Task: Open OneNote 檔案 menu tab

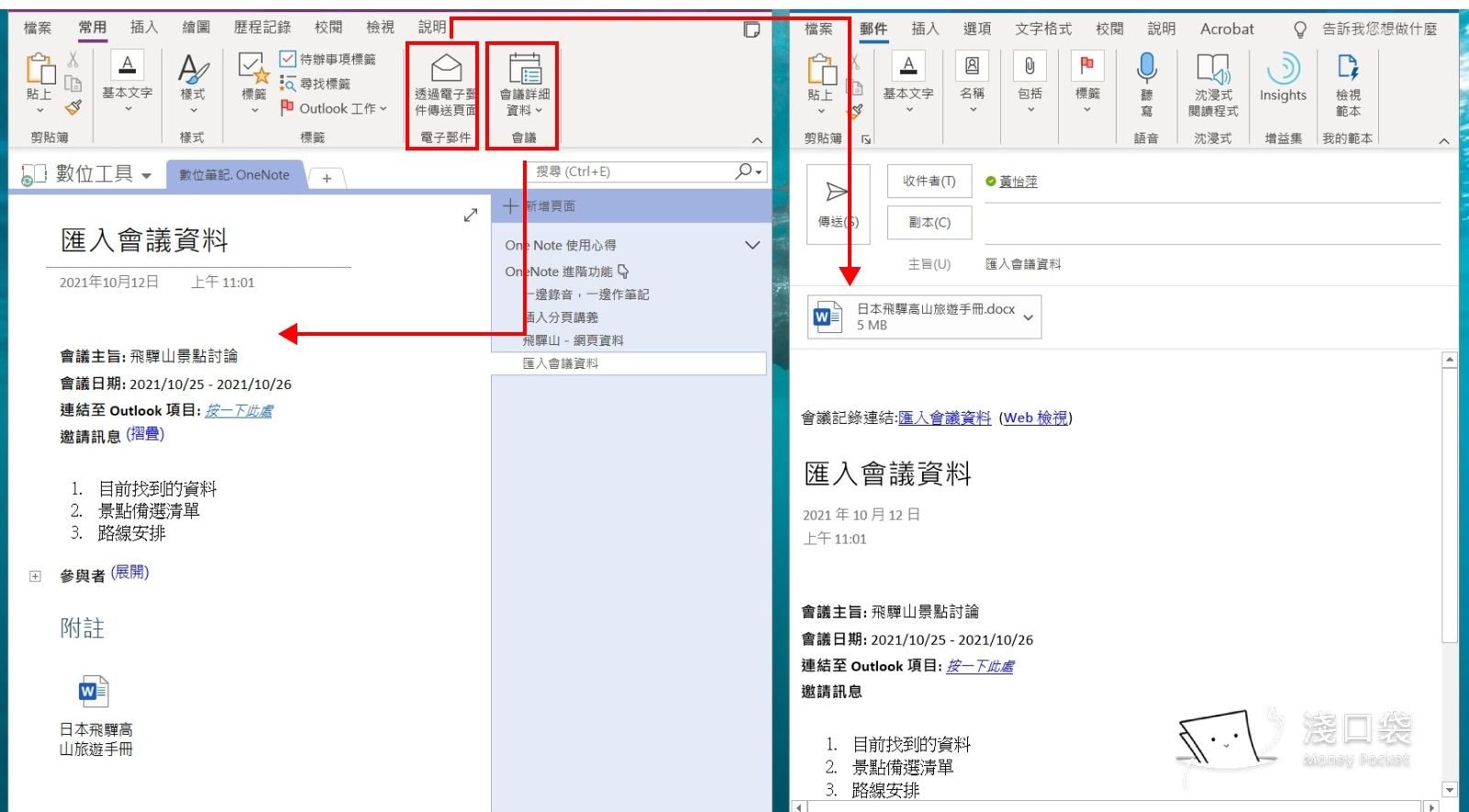Action: point(38,28)
